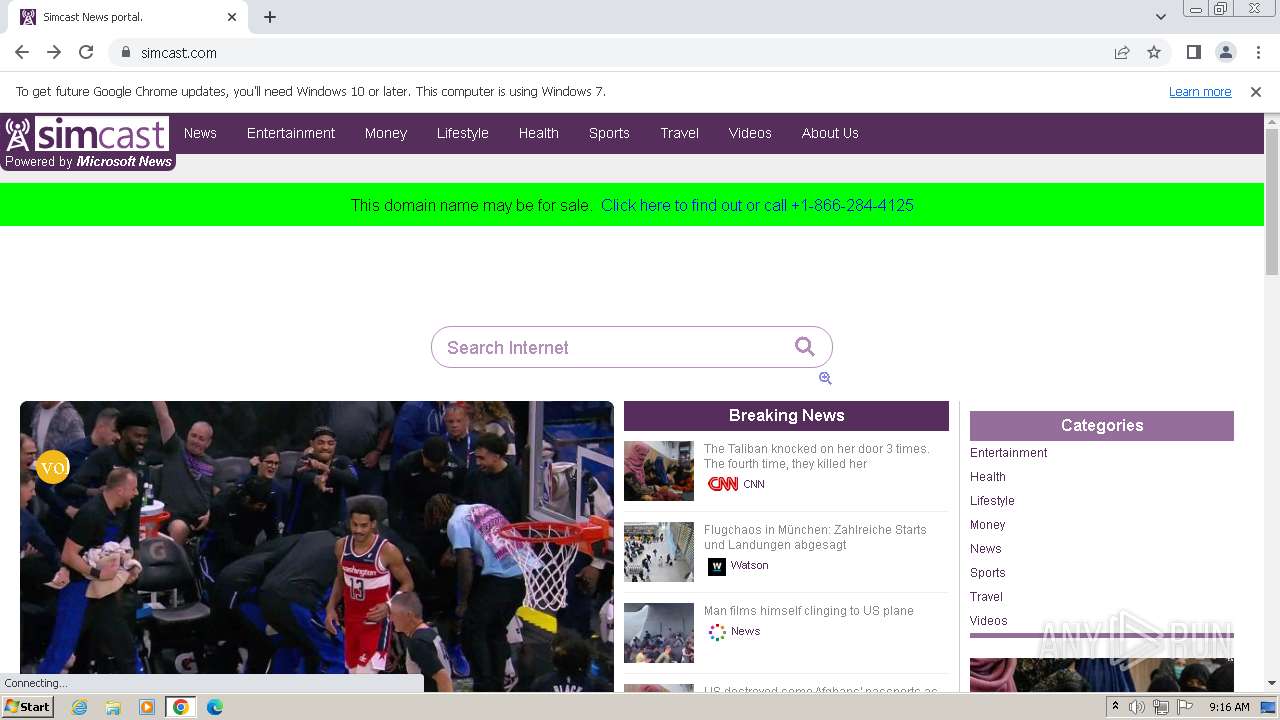Open the Health menu item
This screenshot has height=720, width=1280.
(538, 133)
